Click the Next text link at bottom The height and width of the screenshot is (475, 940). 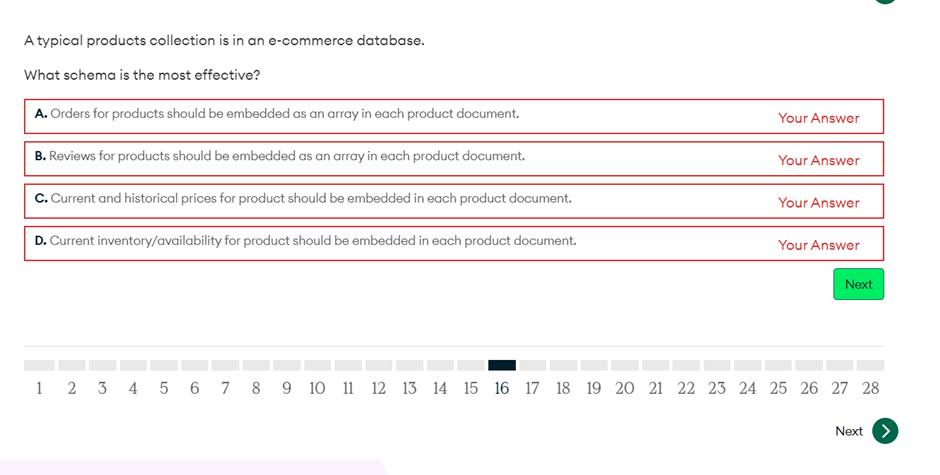[849, 431]
